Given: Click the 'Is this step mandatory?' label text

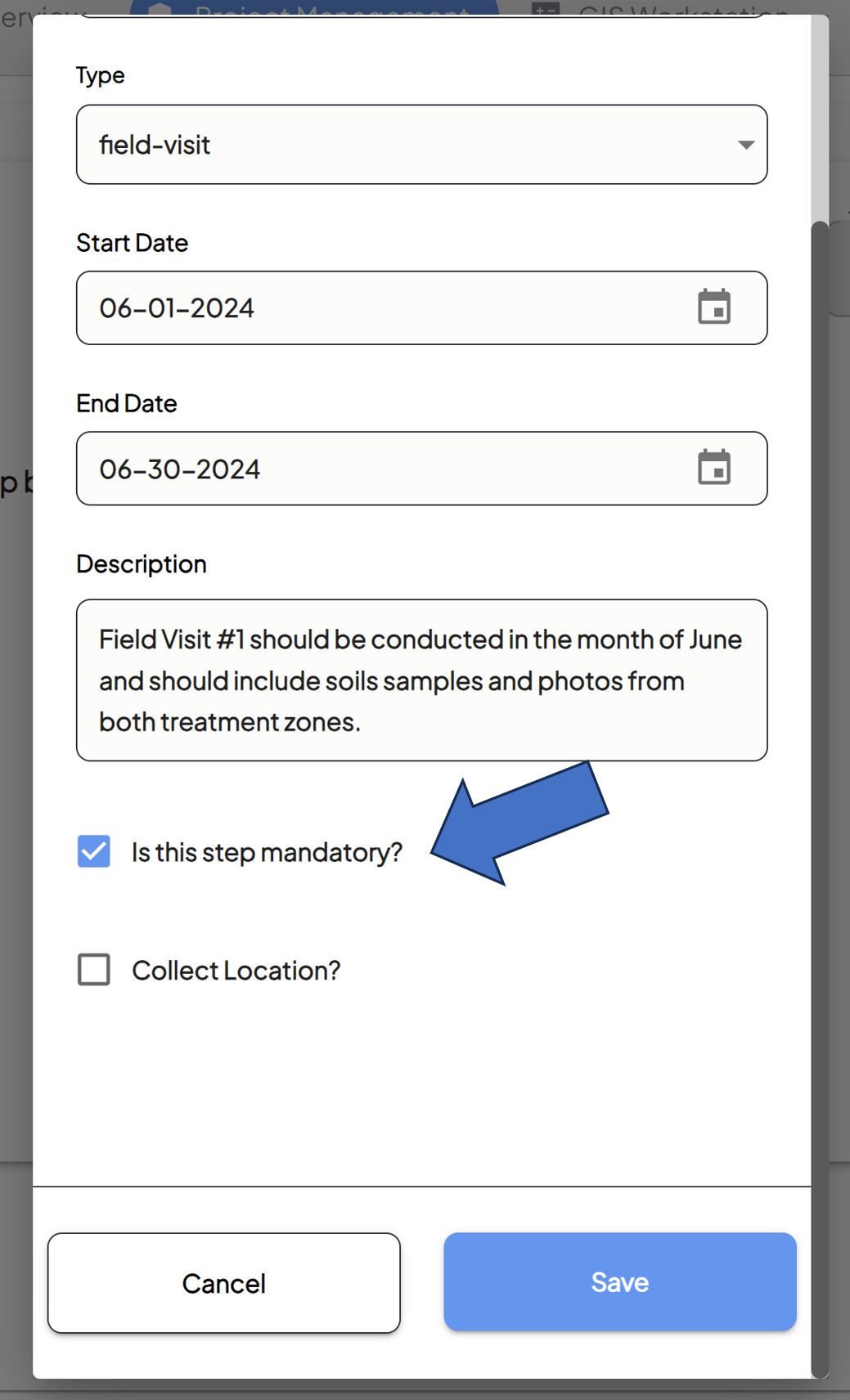Looking at the screenshot, I should (267, 852).
